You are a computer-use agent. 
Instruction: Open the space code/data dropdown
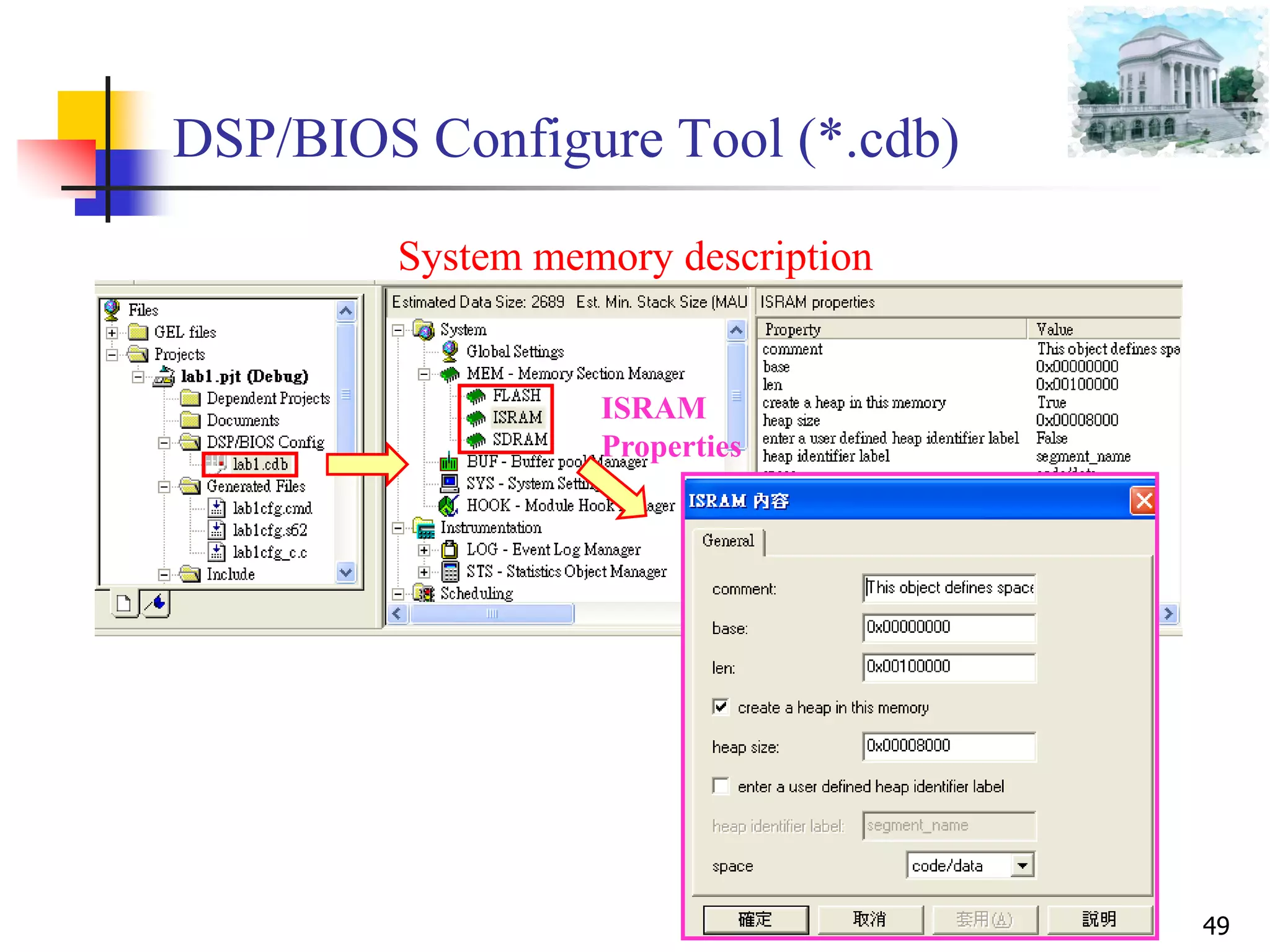pyautogui.click(x=1022, y=865)
